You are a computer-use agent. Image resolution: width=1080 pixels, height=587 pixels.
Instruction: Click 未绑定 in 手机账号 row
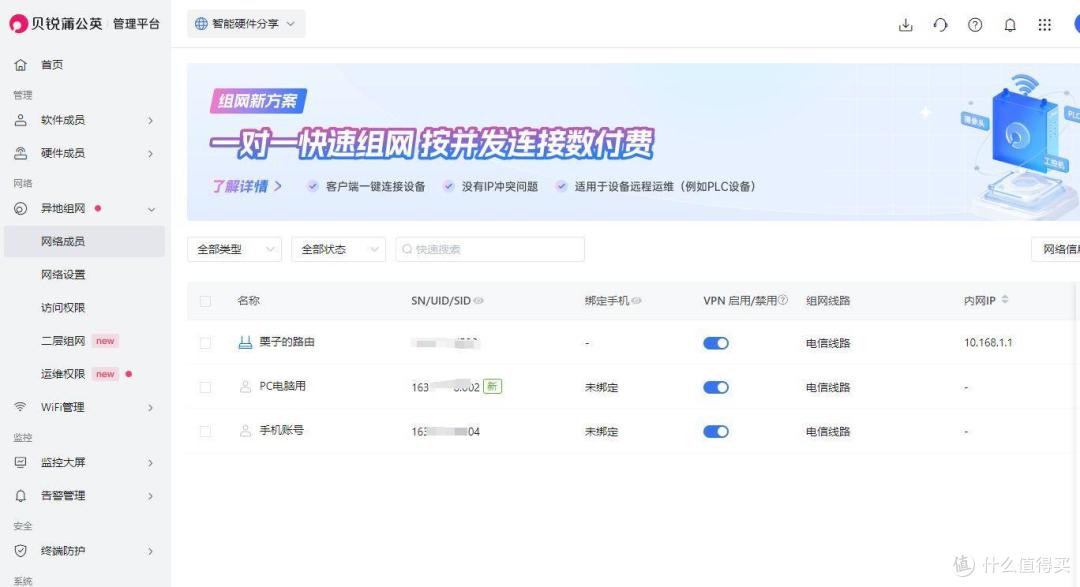[x=601, y=431]
